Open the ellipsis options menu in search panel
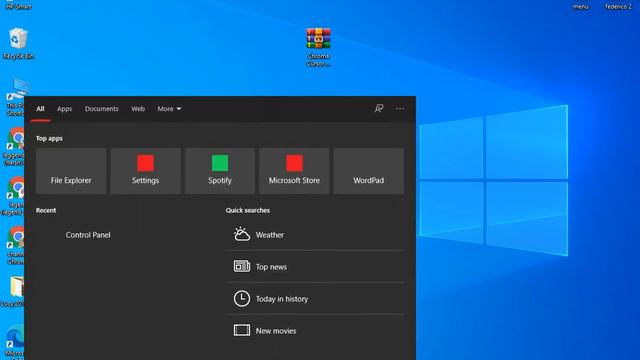 point(400,109)
